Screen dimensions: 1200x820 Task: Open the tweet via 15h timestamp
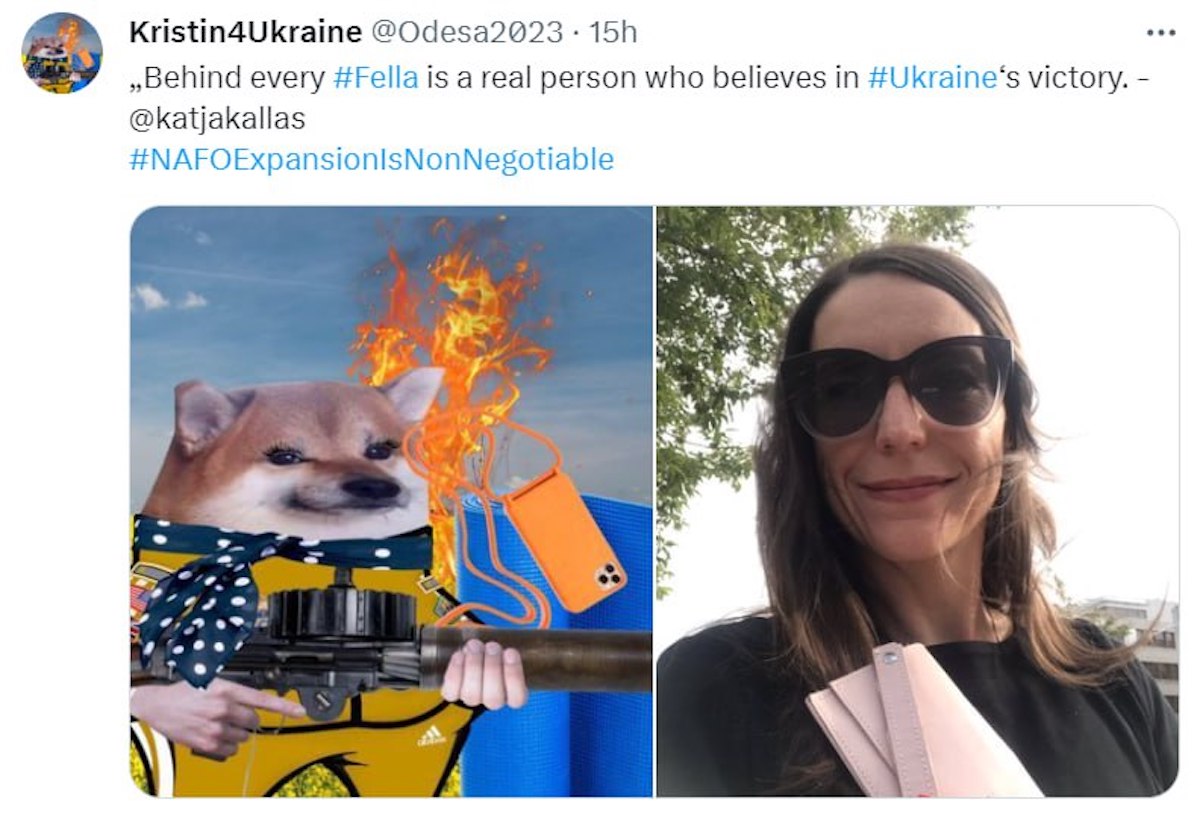(614, 32)
